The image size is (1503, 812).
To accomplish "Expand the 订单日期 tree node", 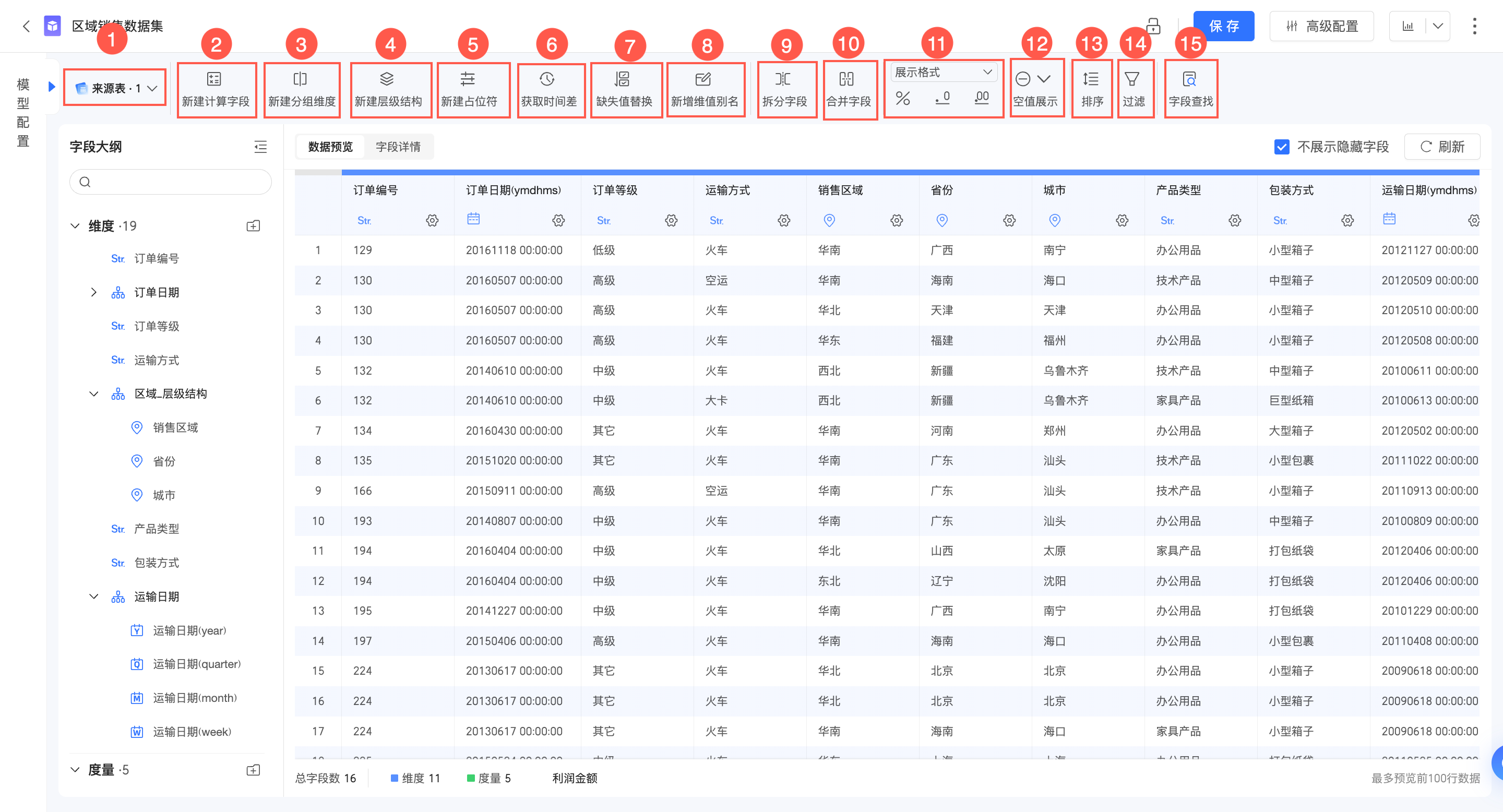I will coord(93,292).
